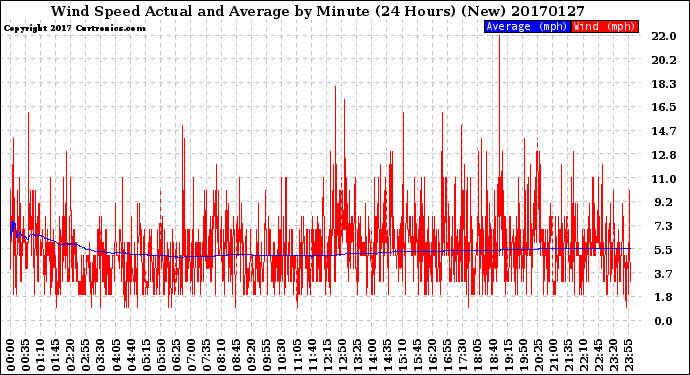The height and width of the screenshot is (375, 690).
Task: Click the blue Average (mph) legend entry
Action: click(527, 26)
